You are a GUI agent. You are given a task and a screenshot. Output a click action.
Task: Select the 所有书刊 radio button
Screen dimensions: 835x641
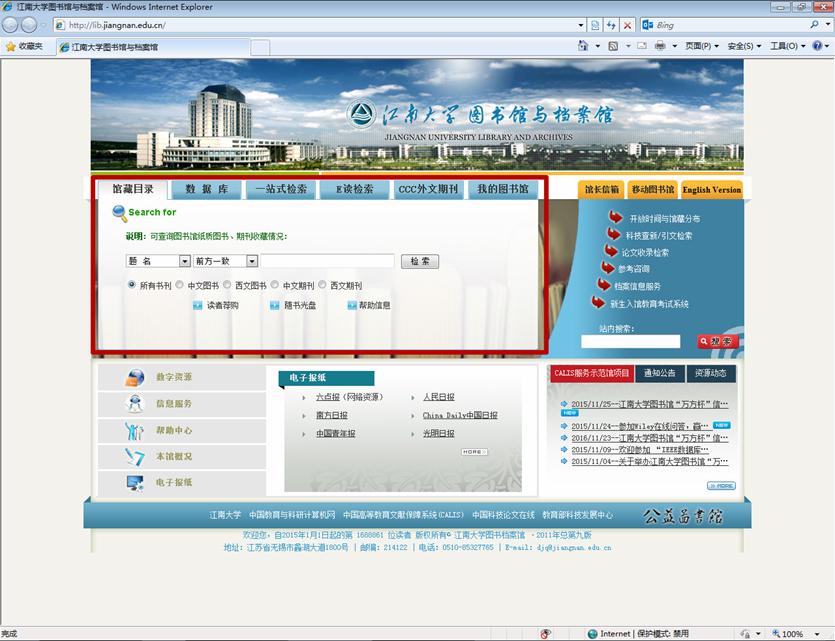(132, 285)
